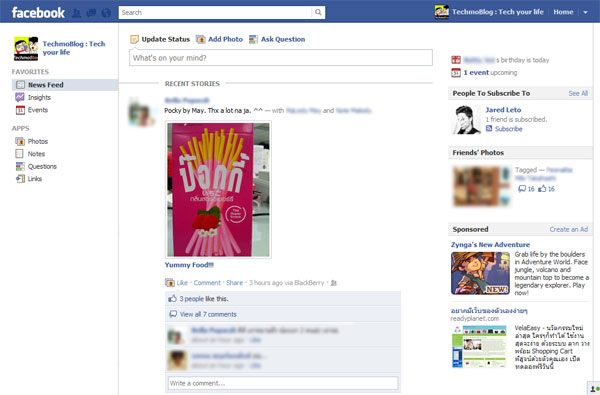Open messages icon in top bar
The image size is (600, 395).
click(91, 13)
